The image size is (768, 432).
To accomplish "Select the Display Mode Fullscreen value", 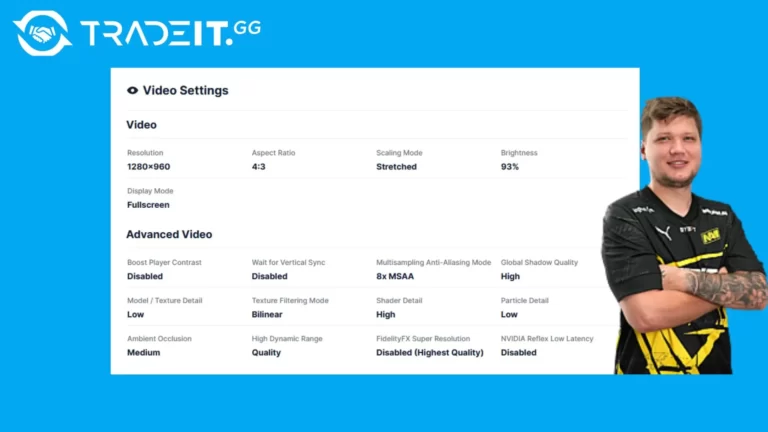I will tap(148, 205).
